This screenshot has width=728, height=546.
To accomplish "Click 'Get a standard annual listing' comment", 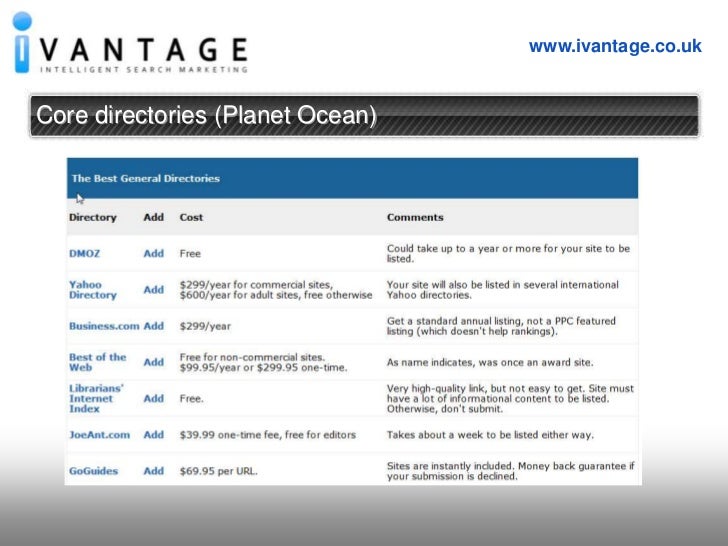I will pyautogui.click(x=501, y=326).
